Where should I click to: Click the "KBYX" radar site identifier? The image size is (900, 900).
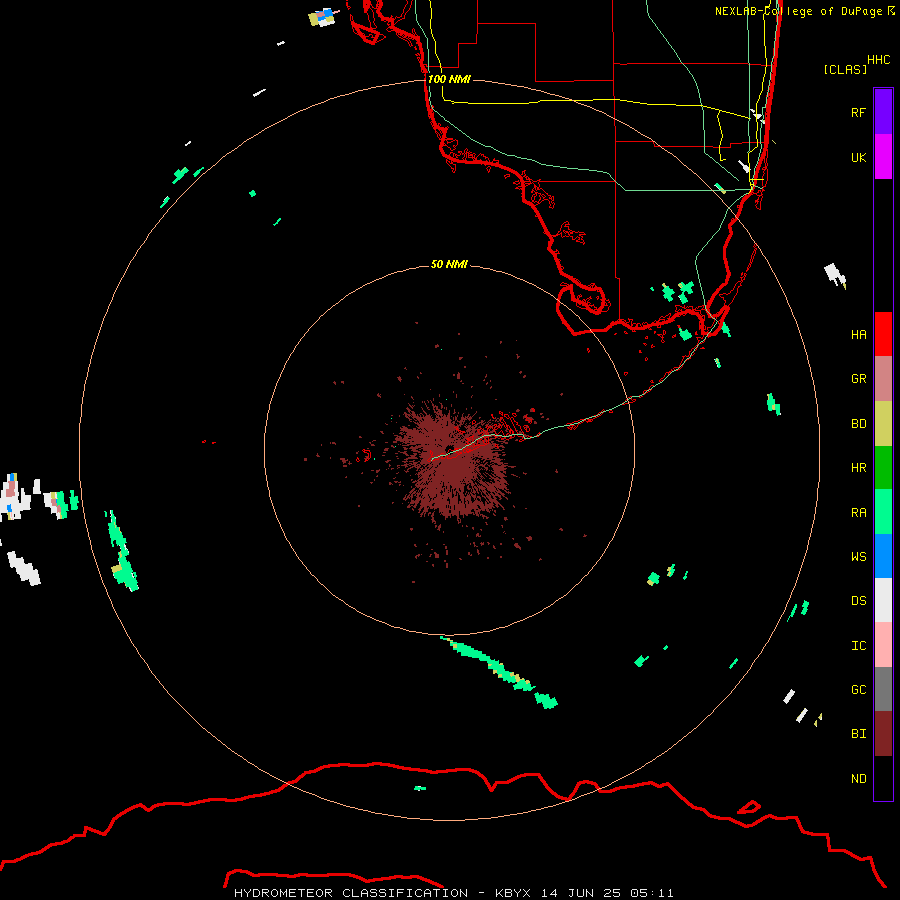point(513,893)
